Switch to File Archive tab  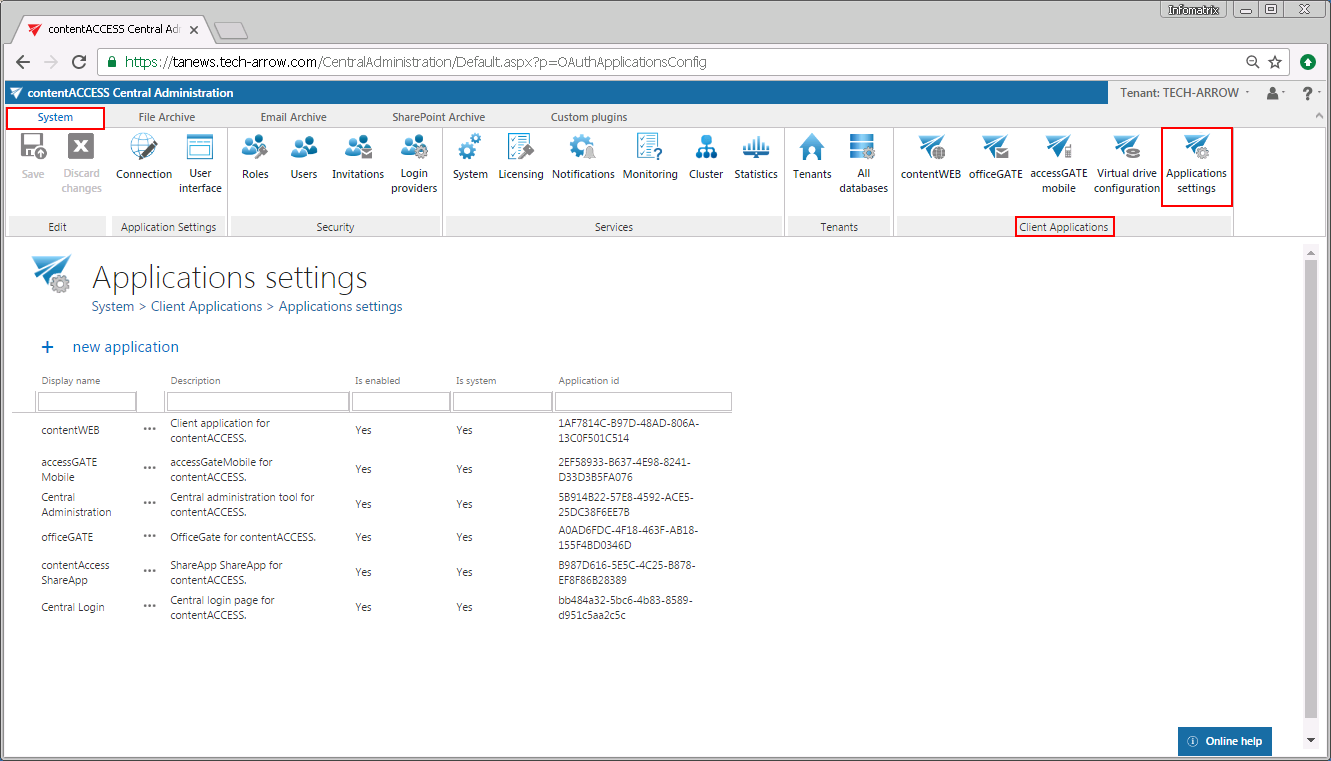(x=167, y=117)
